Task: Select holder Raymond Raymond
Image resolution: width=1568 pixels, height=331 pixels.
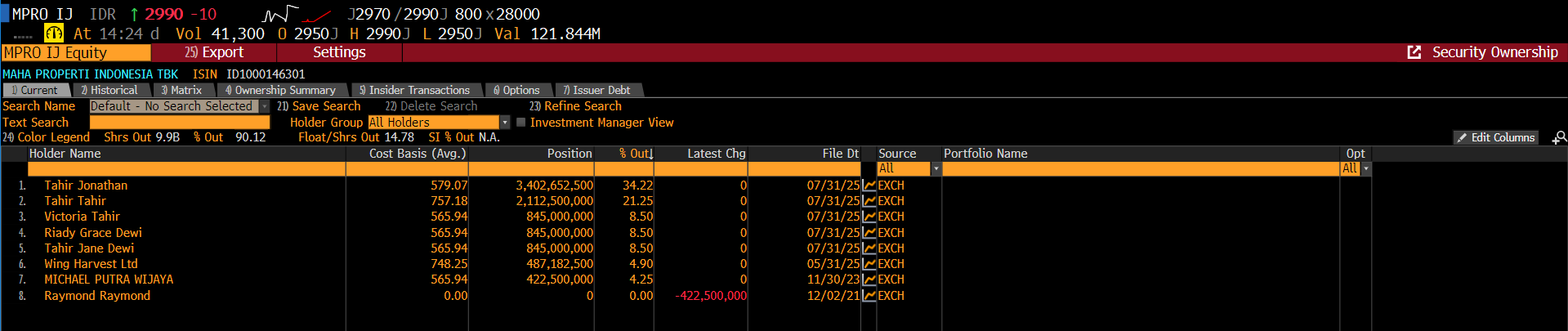Action: [97, 296]
